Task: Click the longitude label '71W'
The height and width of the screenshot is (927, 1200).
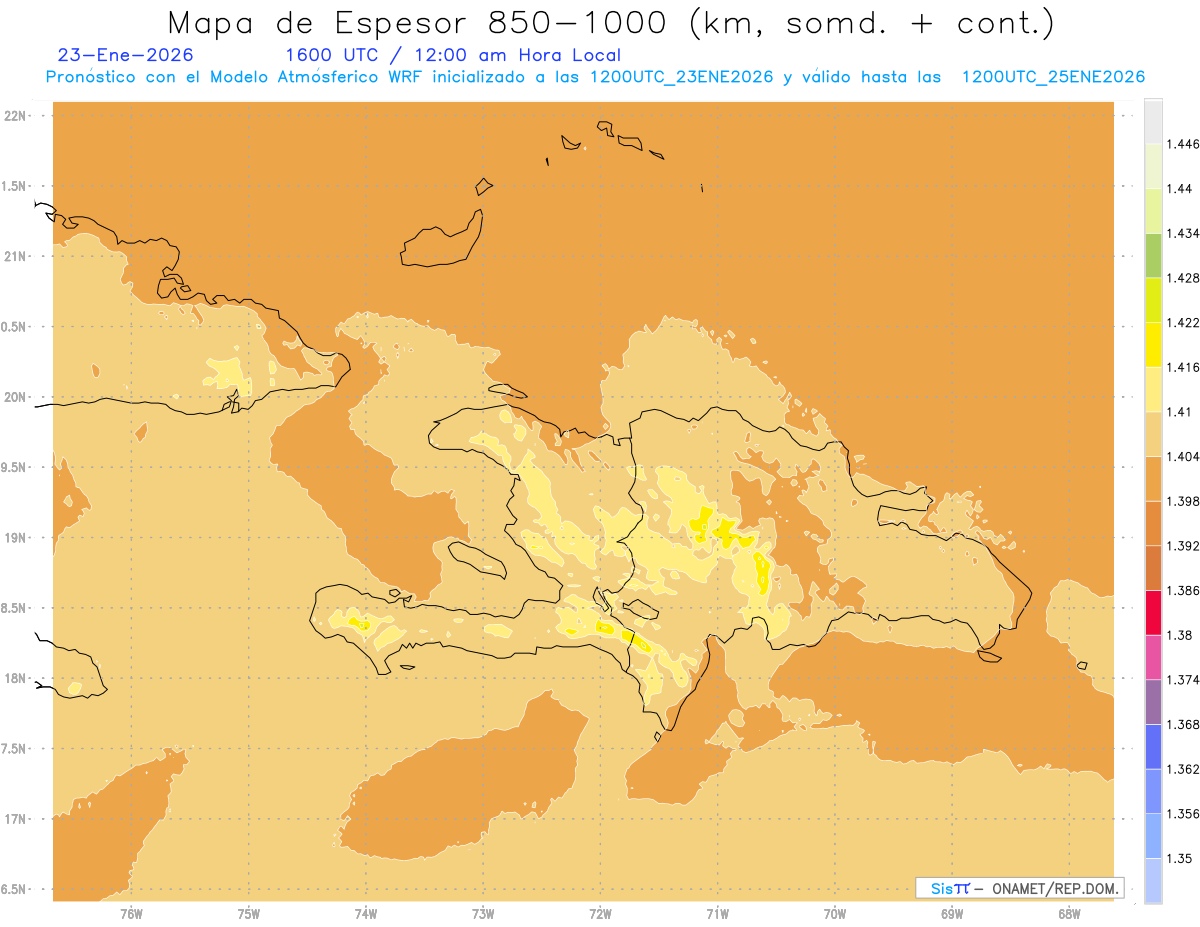Action: (717, 913)
